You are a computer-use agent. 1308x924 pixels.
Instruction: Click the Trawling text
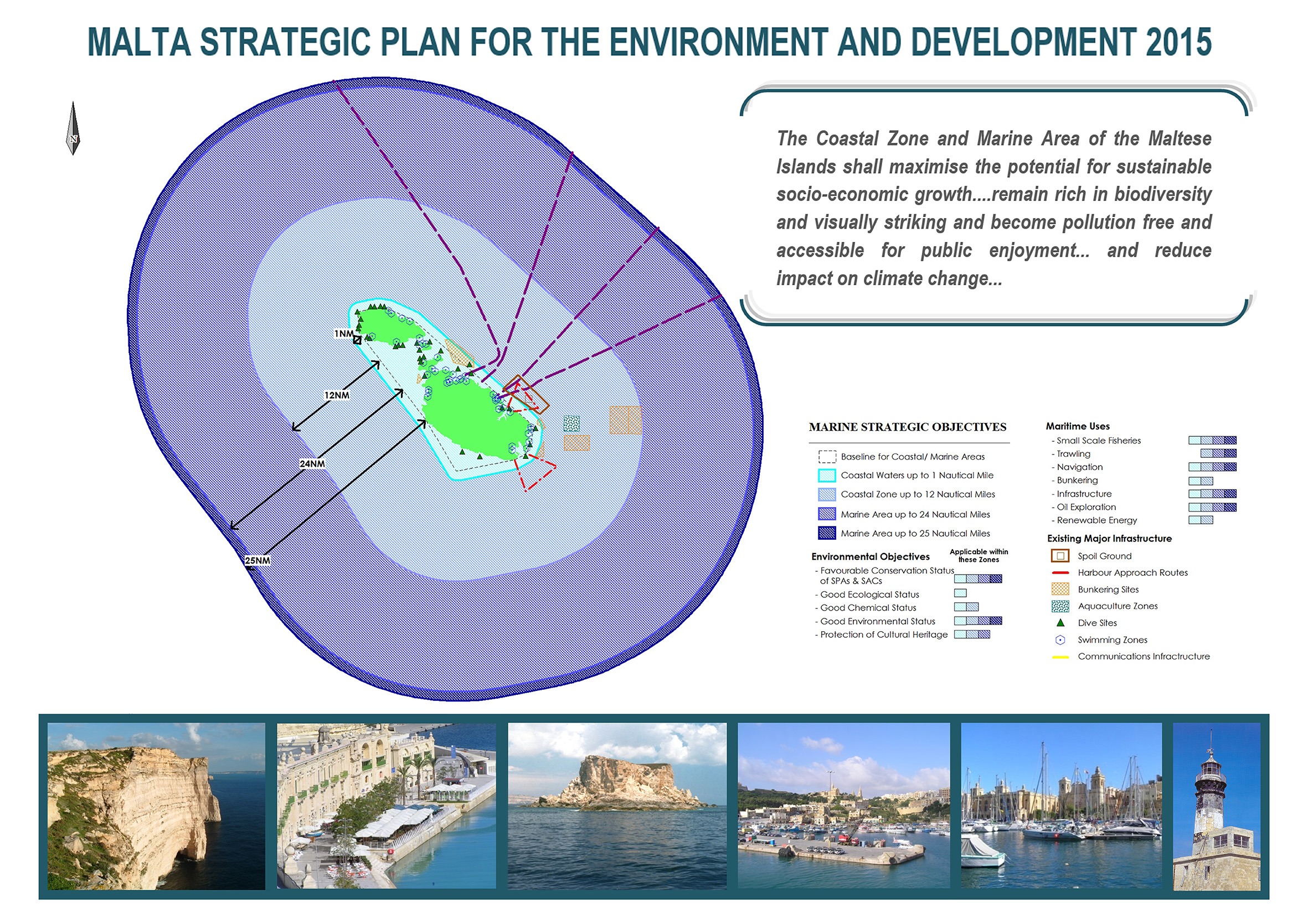pyautogui.click(x=1073, y=454)
